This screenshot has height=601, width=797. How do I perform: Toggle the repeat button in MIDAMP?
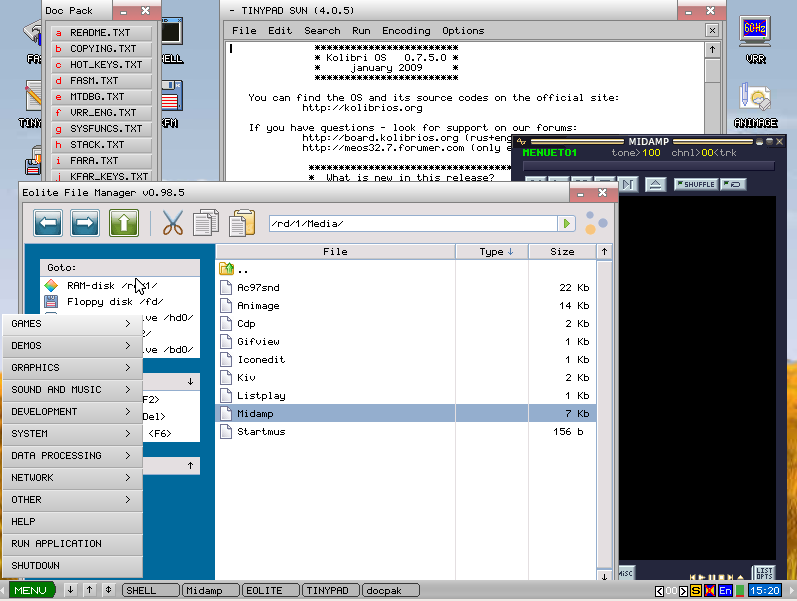[733, 184]
